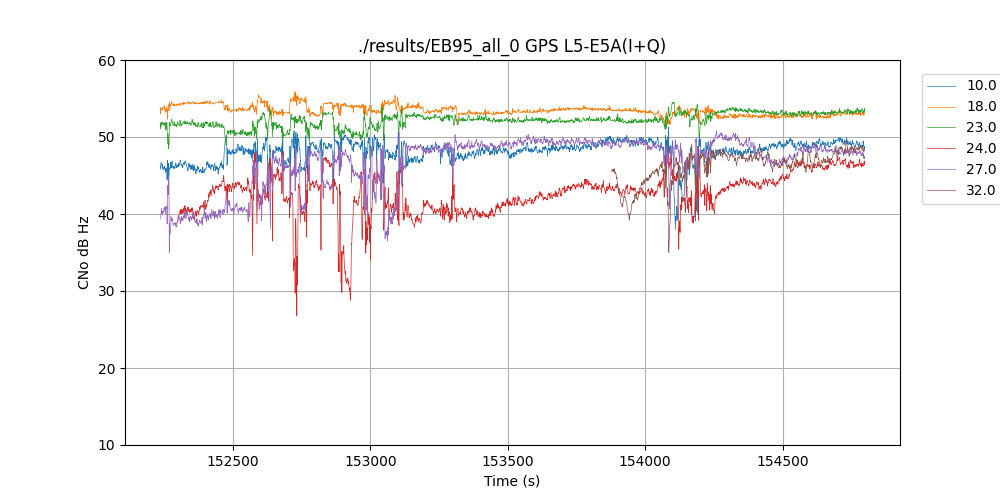Viewport: 1000px width, 500px height.
Task: Click the red line sample for 24.0
Action: (941, 149)
